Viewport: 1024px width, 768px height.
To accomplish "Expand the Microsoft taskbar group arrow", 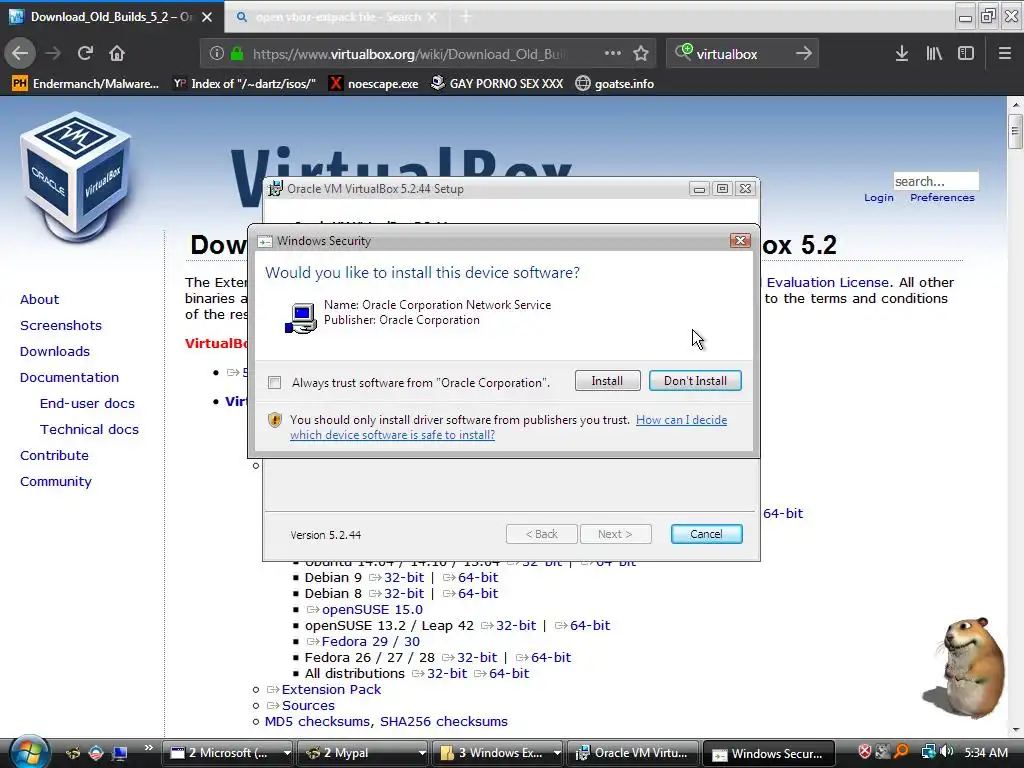I will [286, 753].
